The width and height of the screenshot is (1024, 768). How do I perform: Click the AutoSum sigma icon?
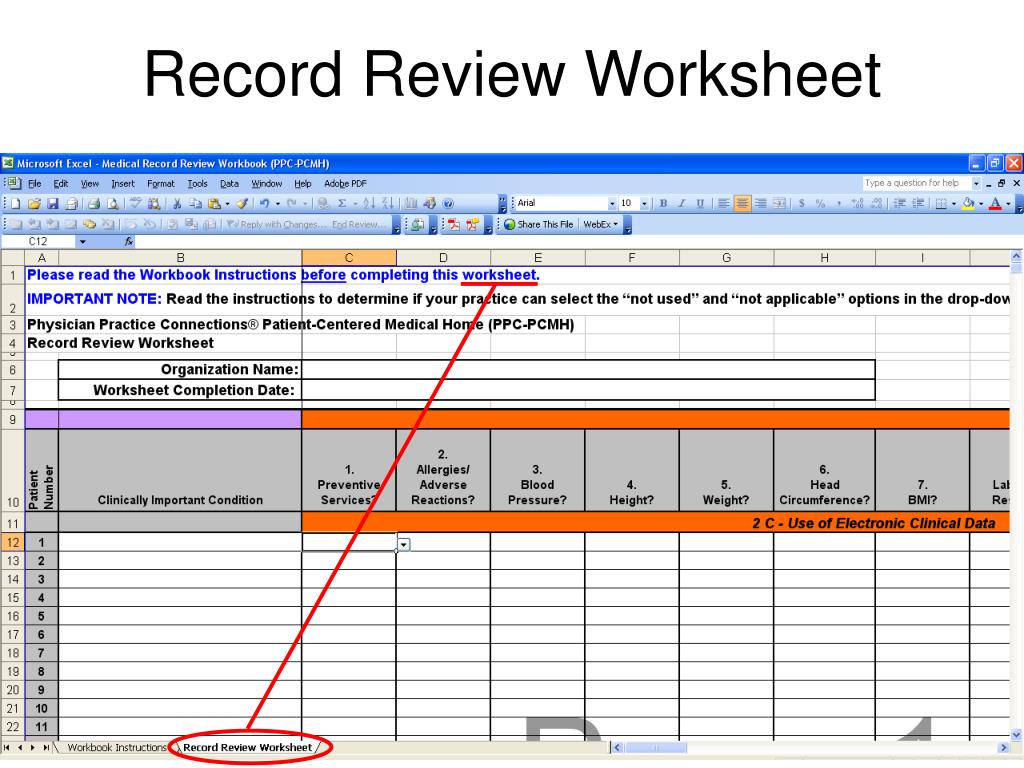[342, 204]
